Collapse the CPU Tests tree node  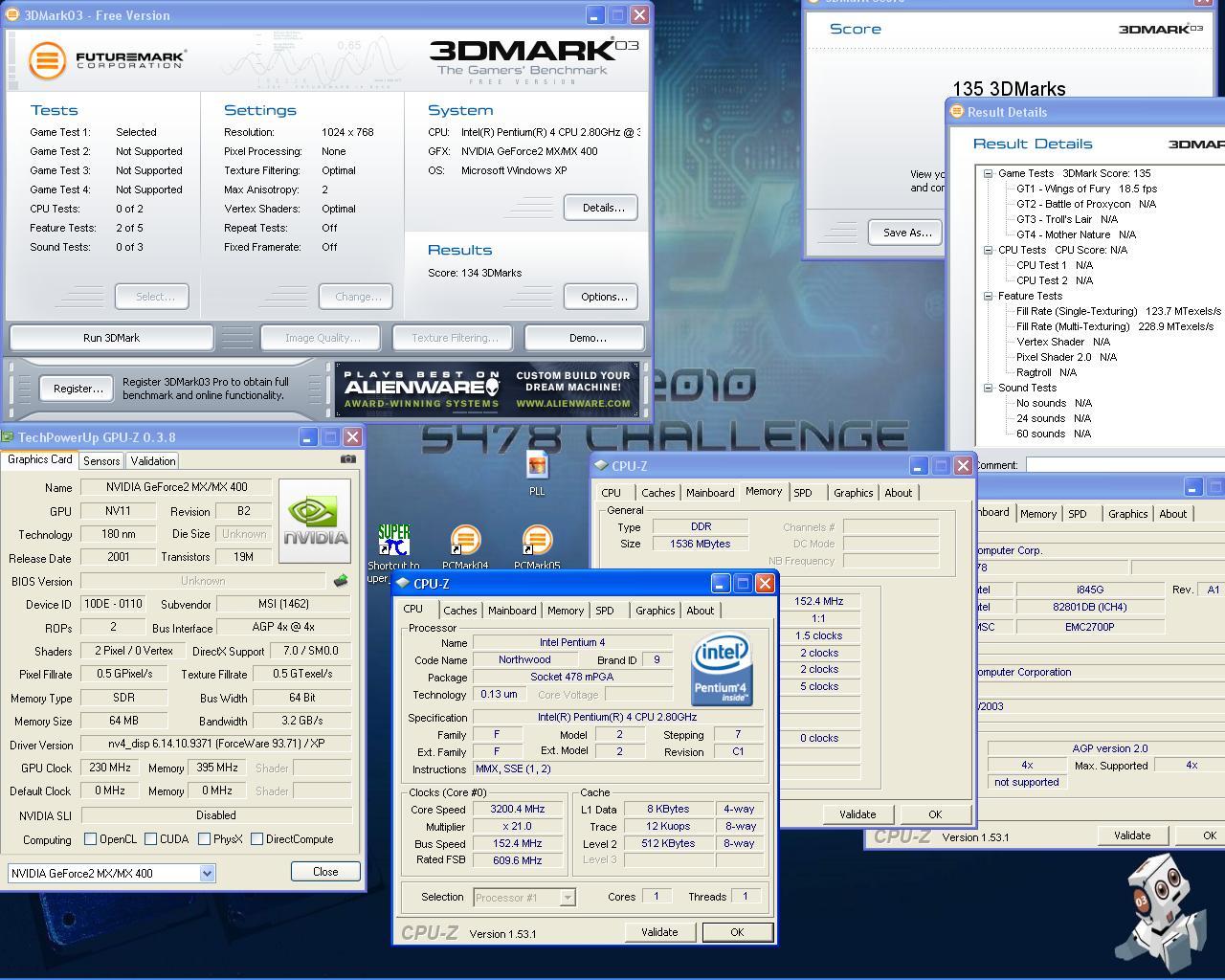[988, 250]
